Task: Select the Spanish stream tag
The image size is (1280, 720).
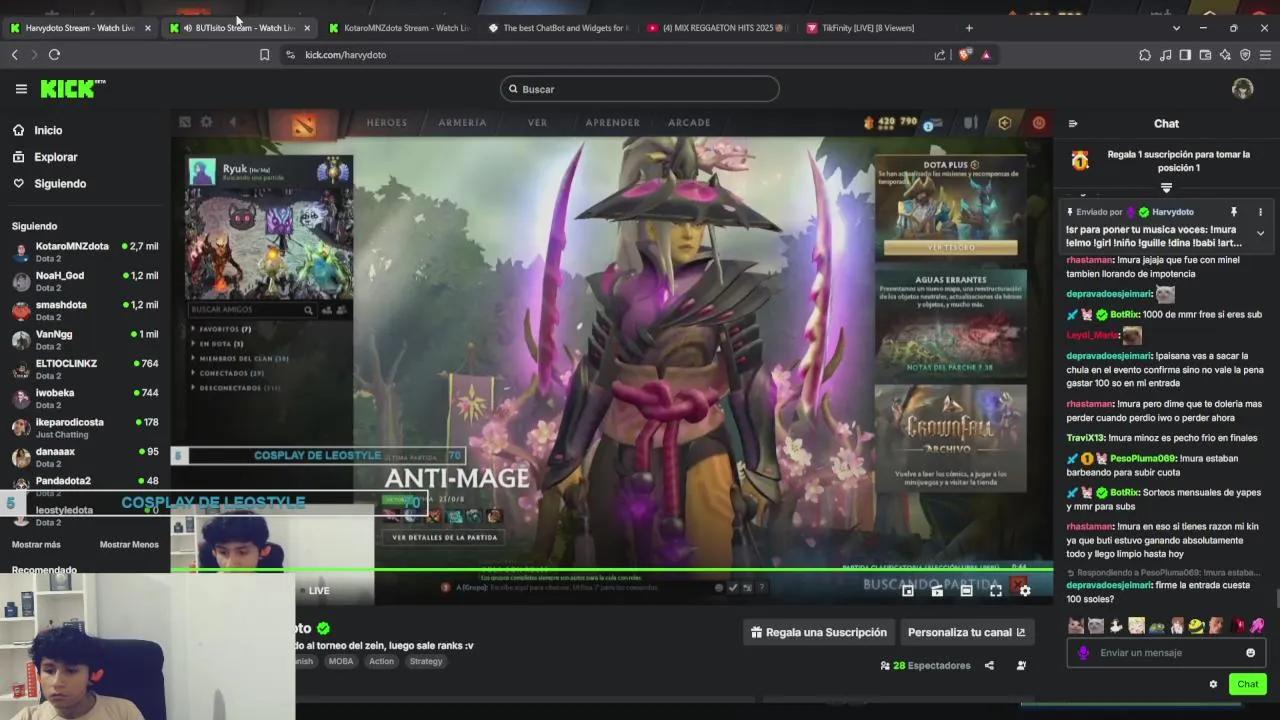Action: 300,661
